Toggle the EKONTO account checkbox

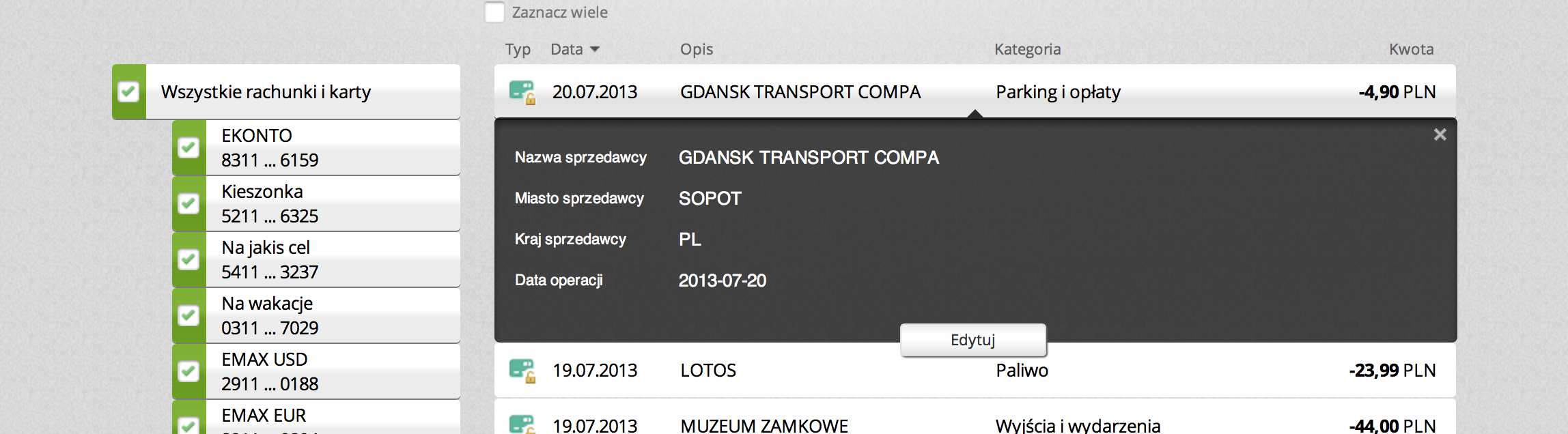(188, 147)
